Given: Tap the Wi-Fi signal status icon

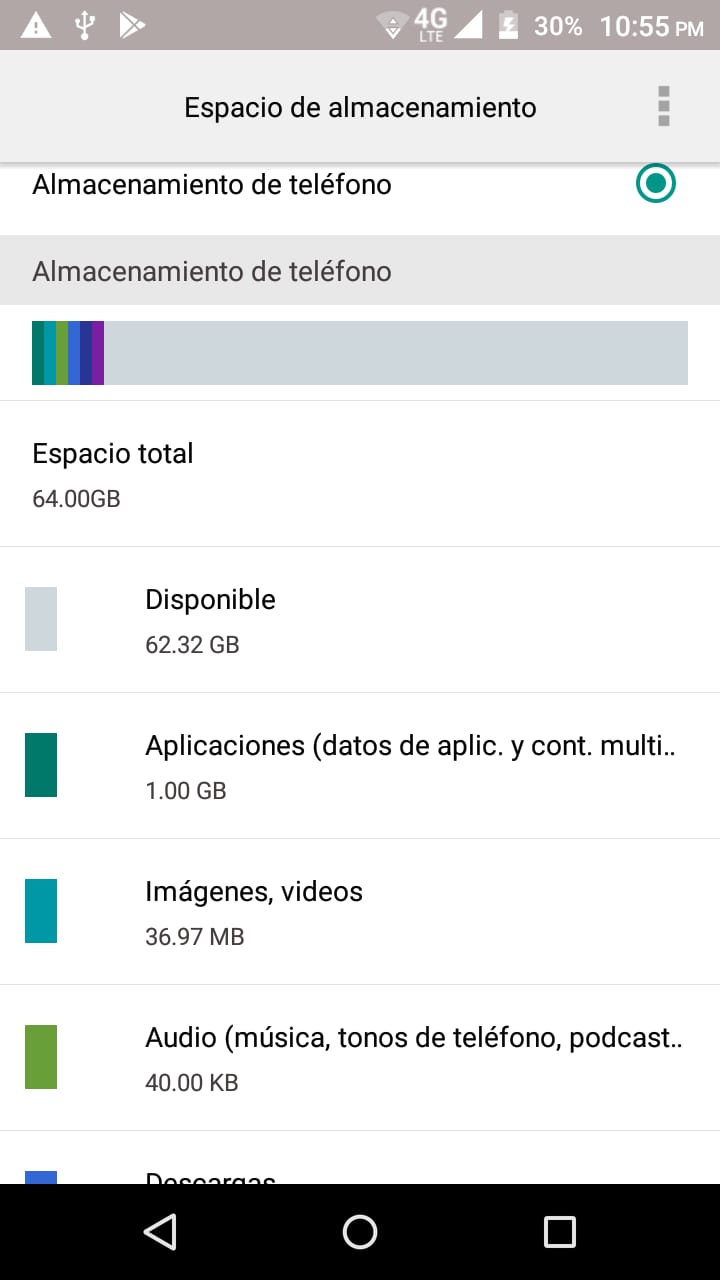Looking at the screenshot, I should click(392, 26).
